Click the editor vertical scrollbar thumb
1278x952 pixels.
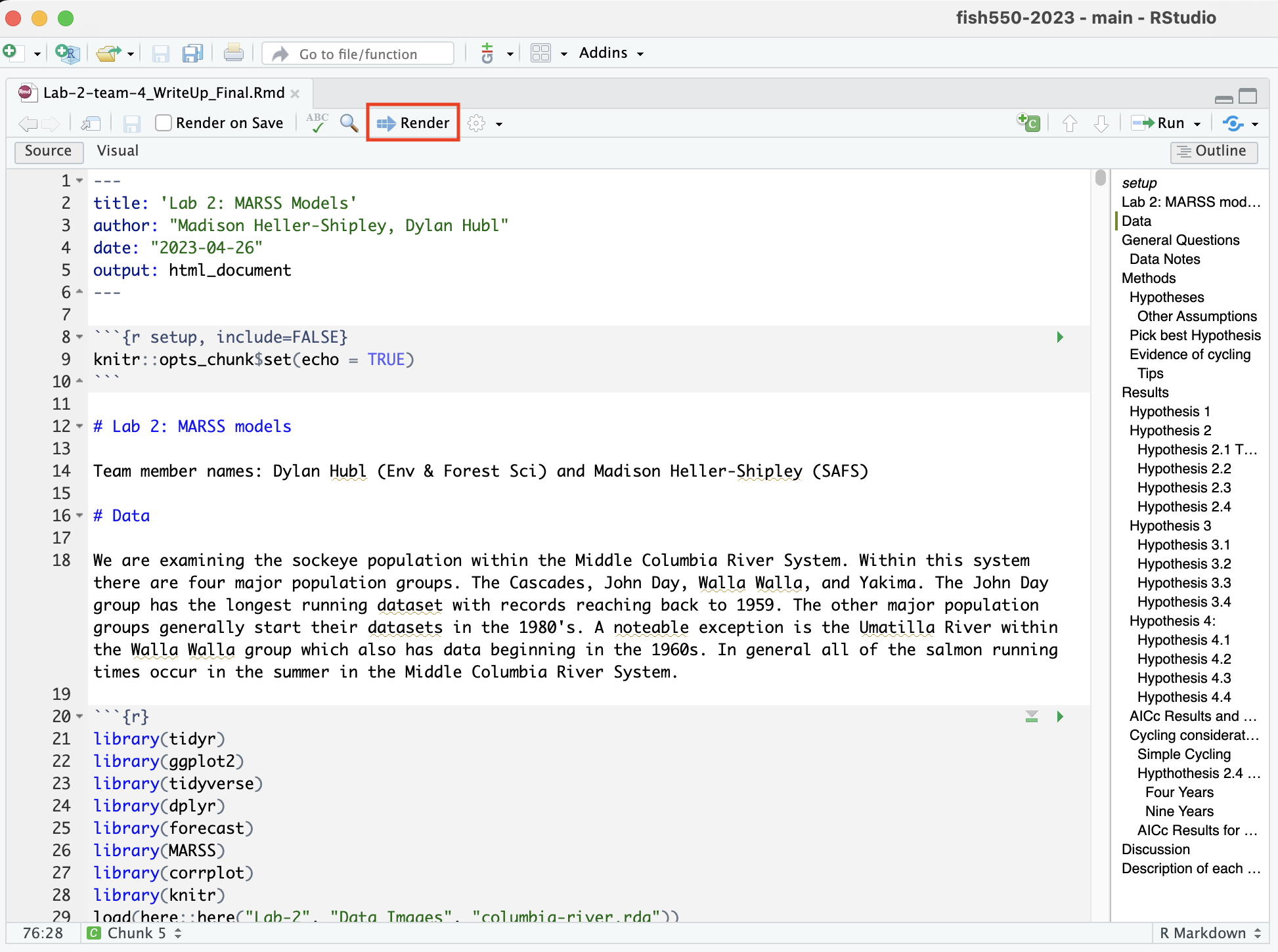(x=1101, y=178)
